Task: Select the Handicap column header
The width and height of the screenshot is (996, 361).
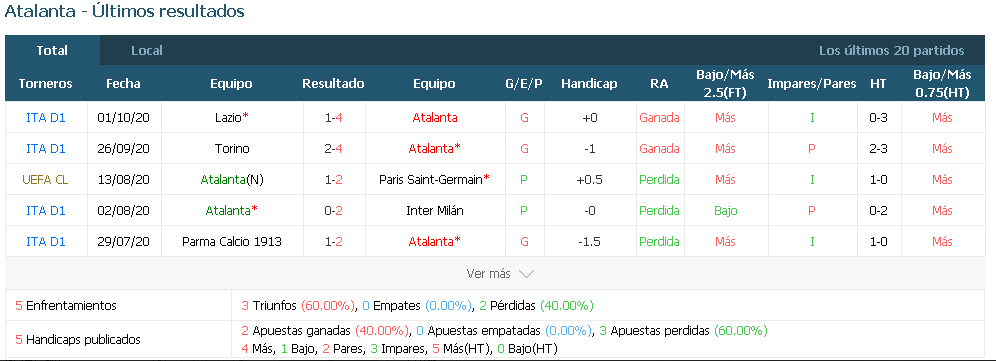Action: (x=589, y=84)
